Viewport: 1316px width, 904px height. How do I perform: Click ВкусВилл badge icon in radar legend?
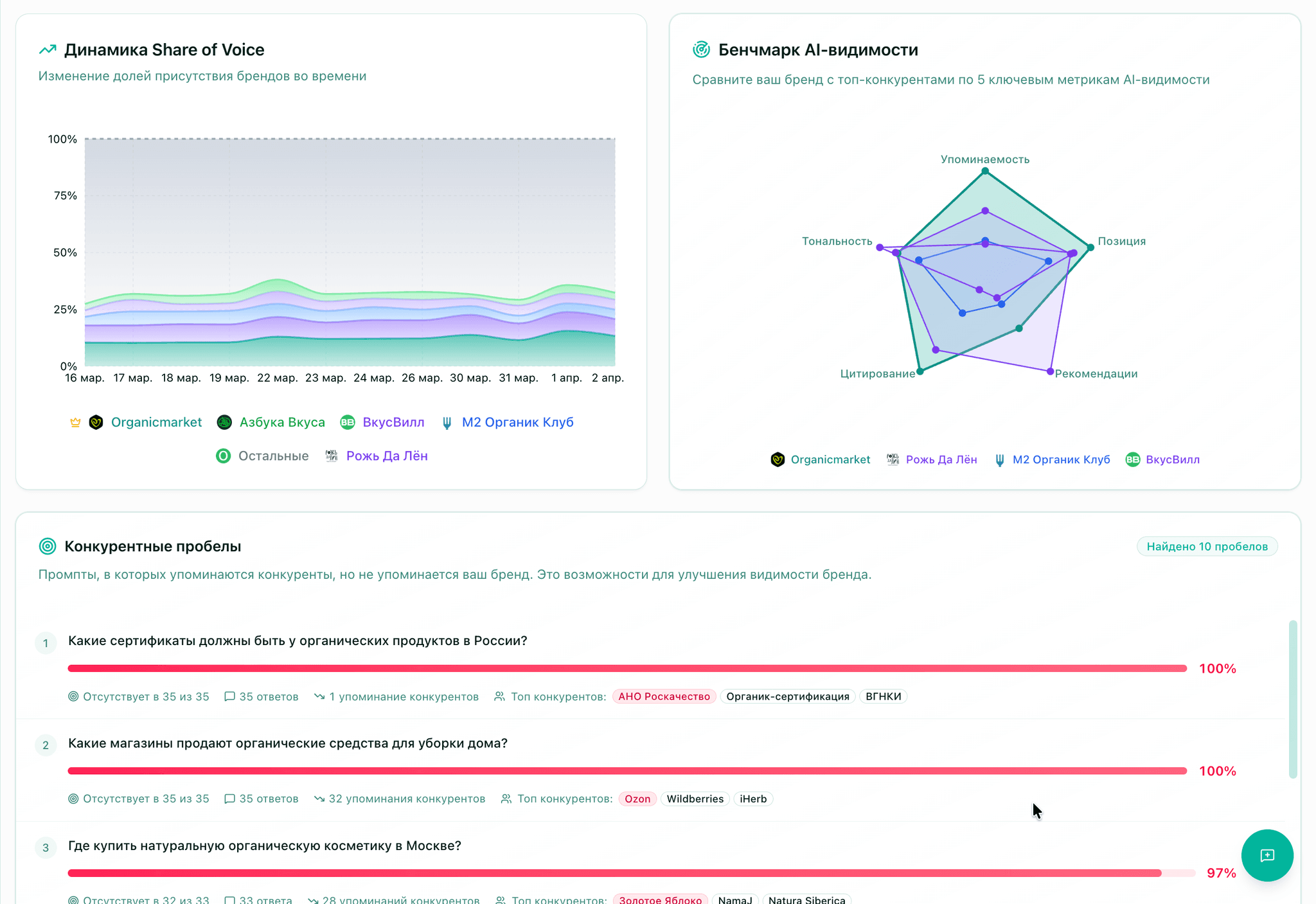[1132, 459]
